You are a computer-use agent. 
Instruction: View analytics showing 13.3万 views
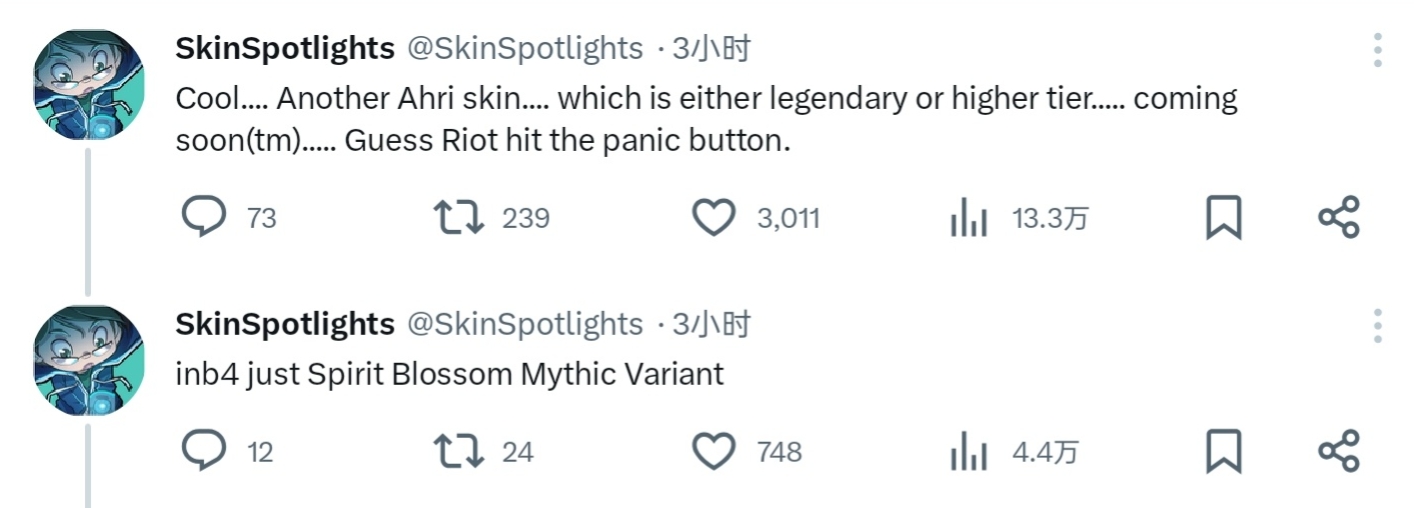[x=968, y=217]
